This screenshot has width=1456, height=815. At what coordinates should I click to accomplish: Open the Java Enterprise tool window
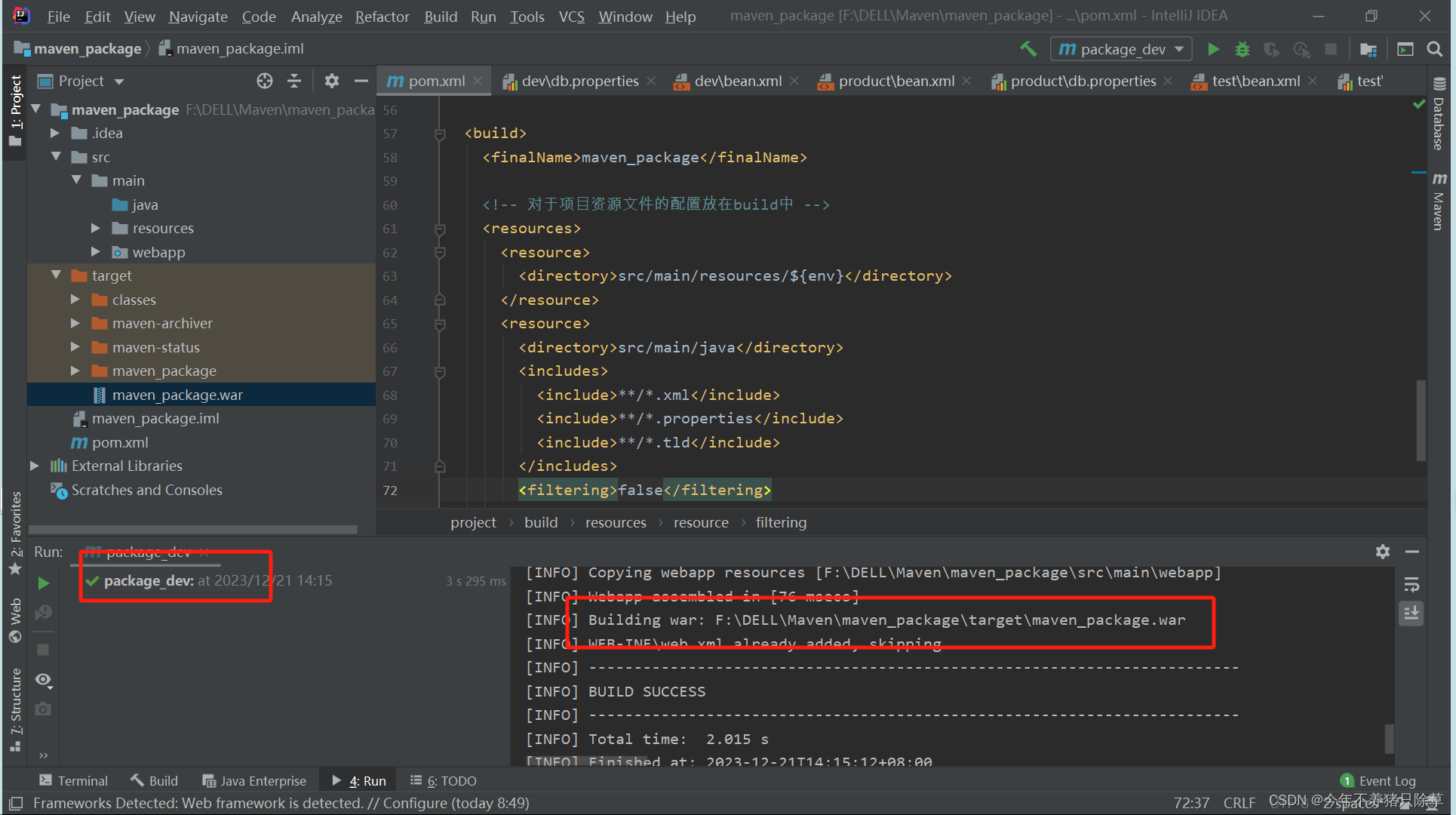(255, 781)
